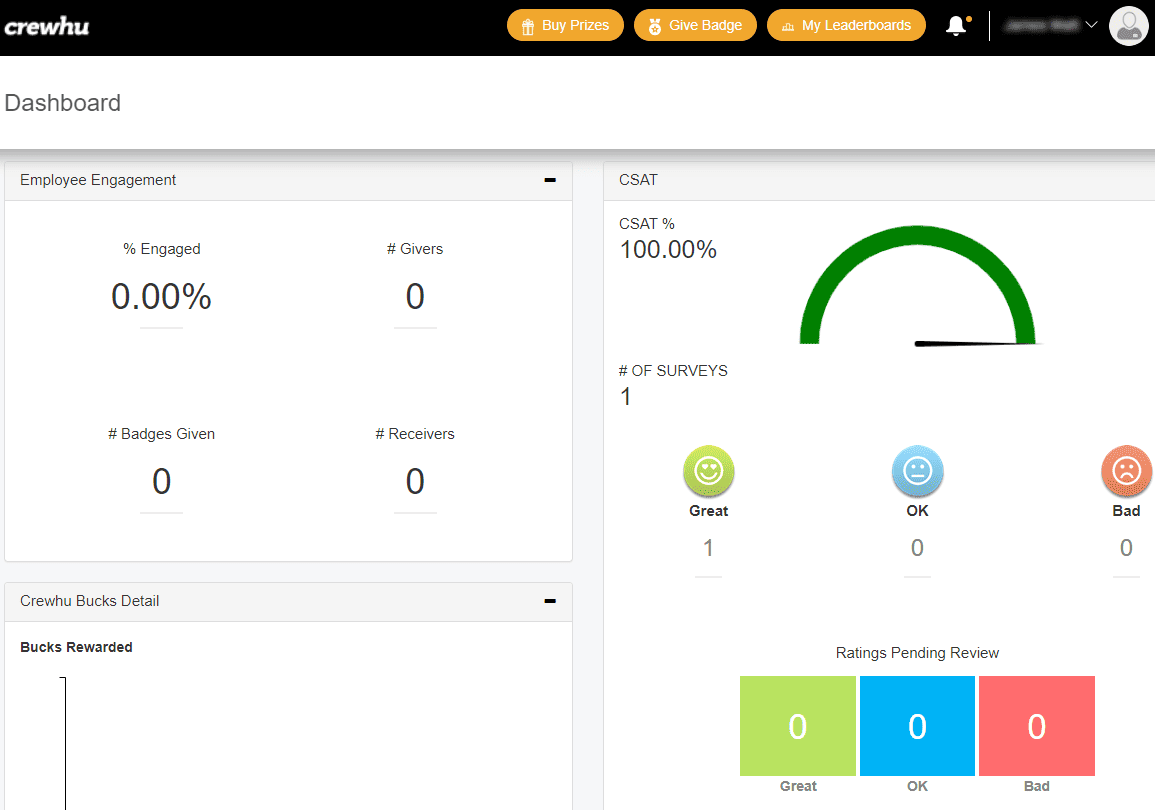Click the user profile avatar

point(1129,26)
